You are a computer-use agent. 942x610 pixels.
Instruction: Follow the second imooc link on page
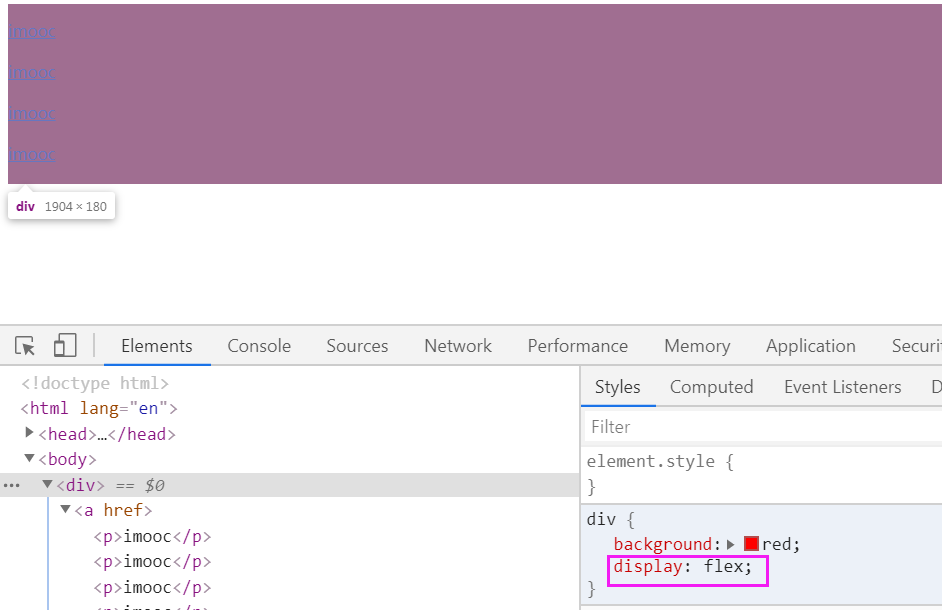point(32,72)
